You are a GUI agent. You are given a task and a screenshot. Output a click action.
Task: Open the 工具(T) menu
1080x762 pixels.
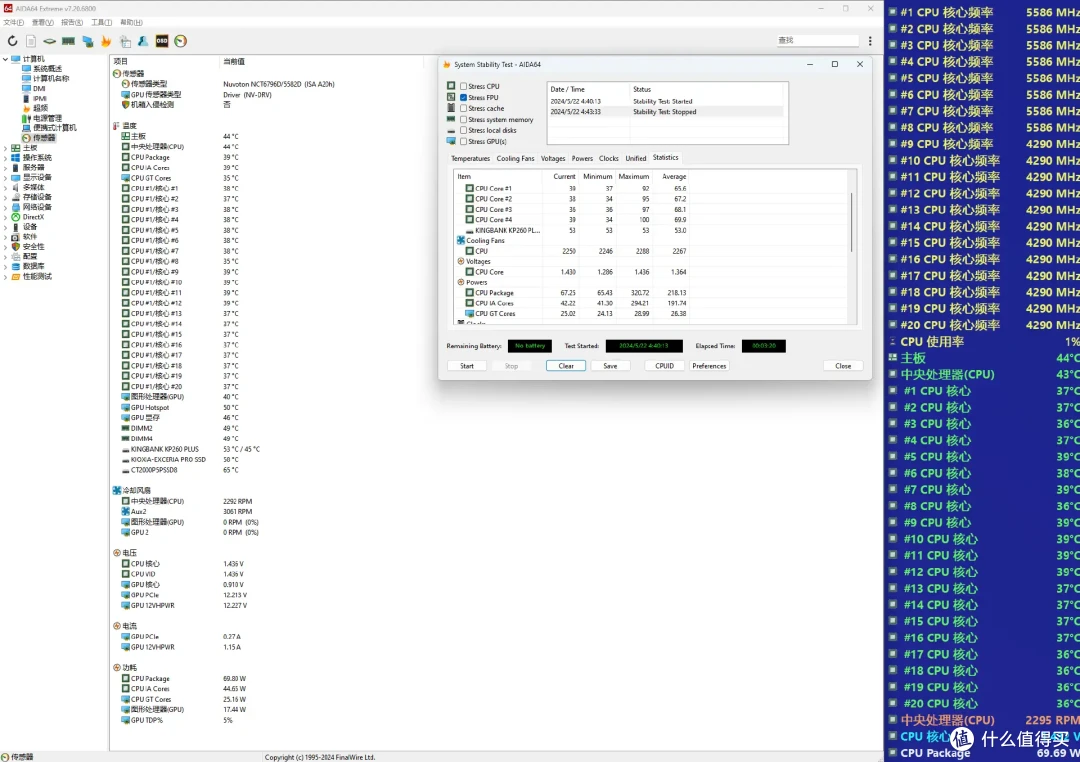(101, 23)
